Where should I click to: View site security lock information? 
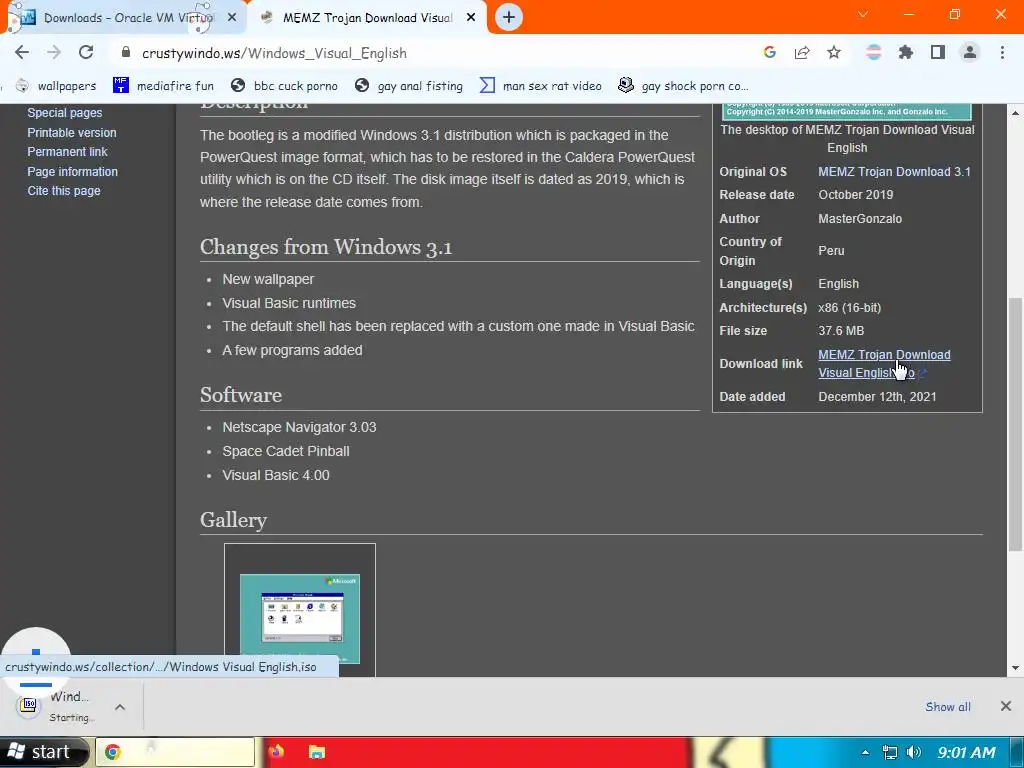126,53
